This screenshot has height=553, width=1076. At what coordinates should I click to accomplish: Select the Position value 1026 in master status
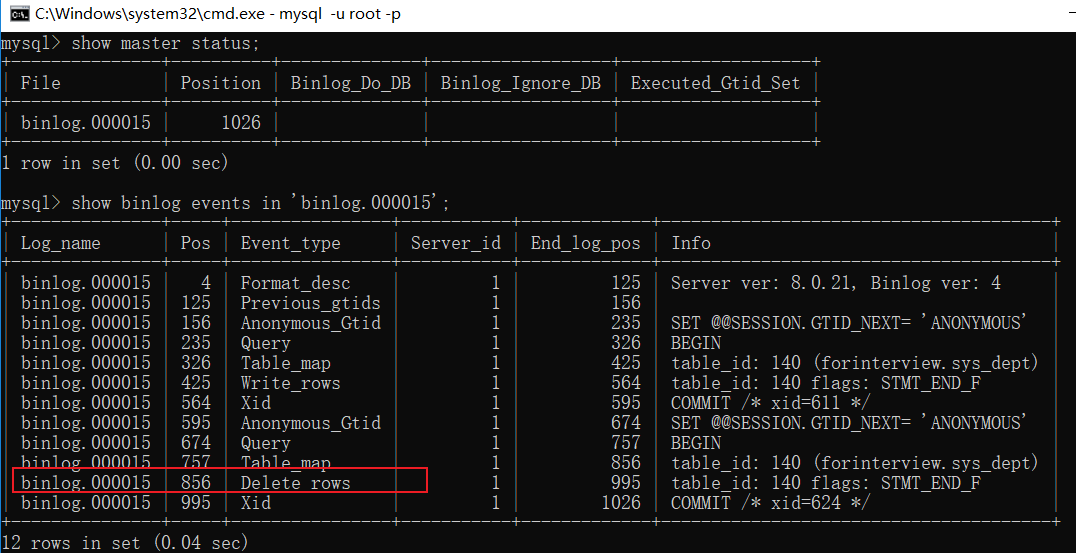pyautogui.click(x=241, y=123)
